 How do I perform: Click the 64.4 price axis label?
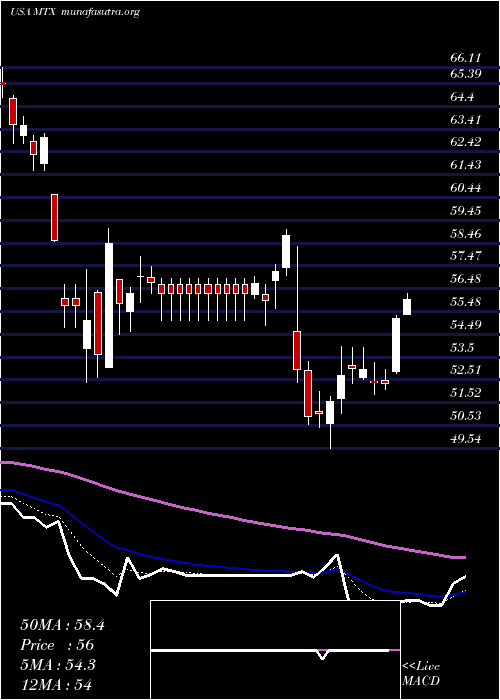pos(462,96)
